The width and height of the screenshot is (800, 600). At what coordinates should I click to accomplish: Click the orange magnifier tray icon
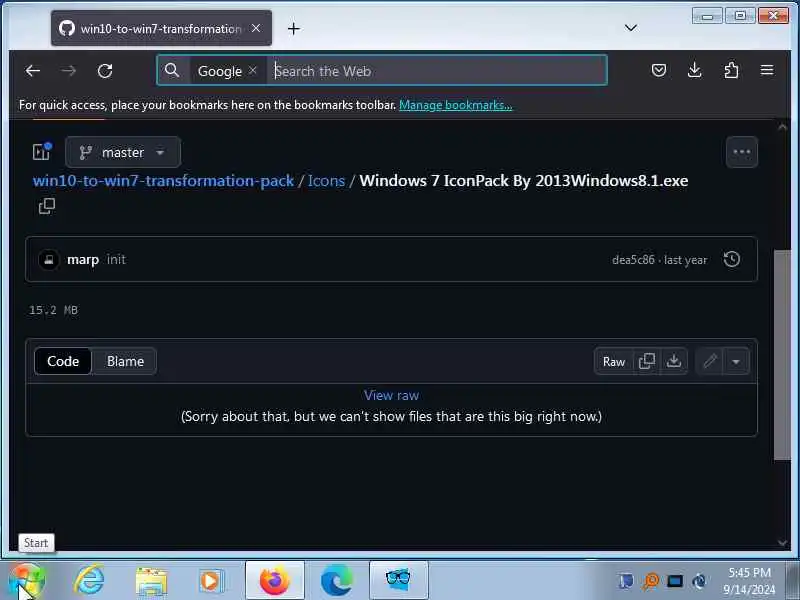tap(651, 581)
